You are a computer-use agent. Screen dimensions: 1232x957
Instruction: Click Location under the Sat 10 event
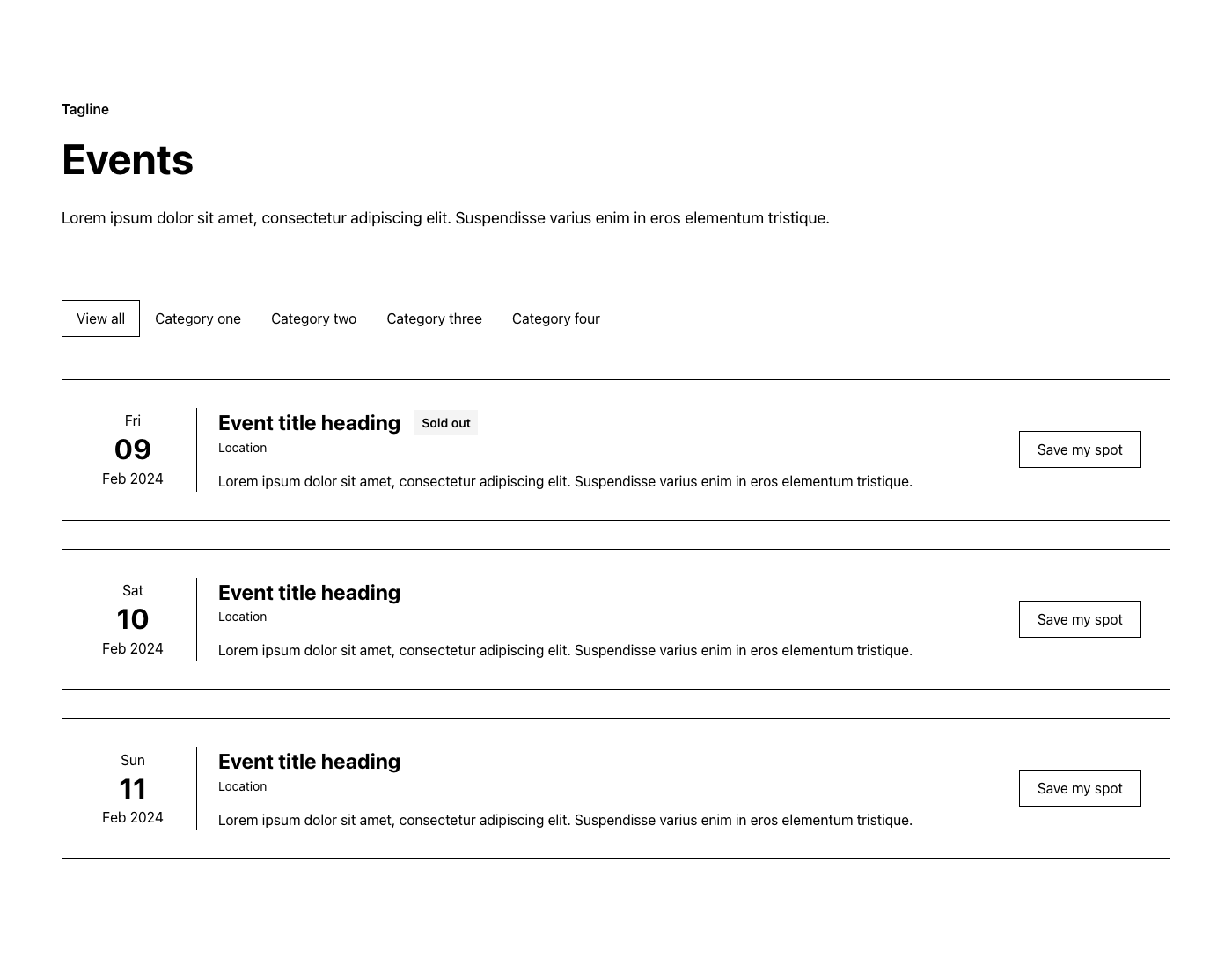(x=242, y=617)
